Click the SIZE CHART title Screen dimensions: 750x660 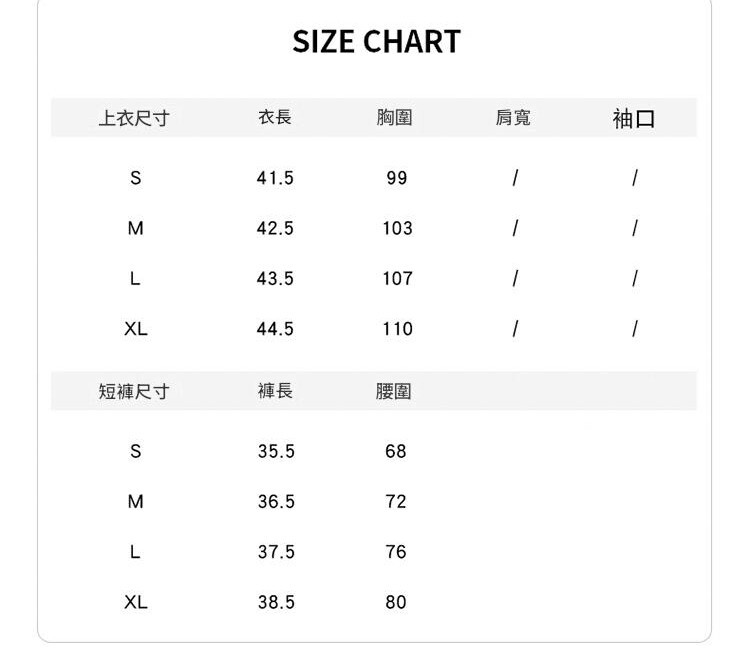pos(376,42)
